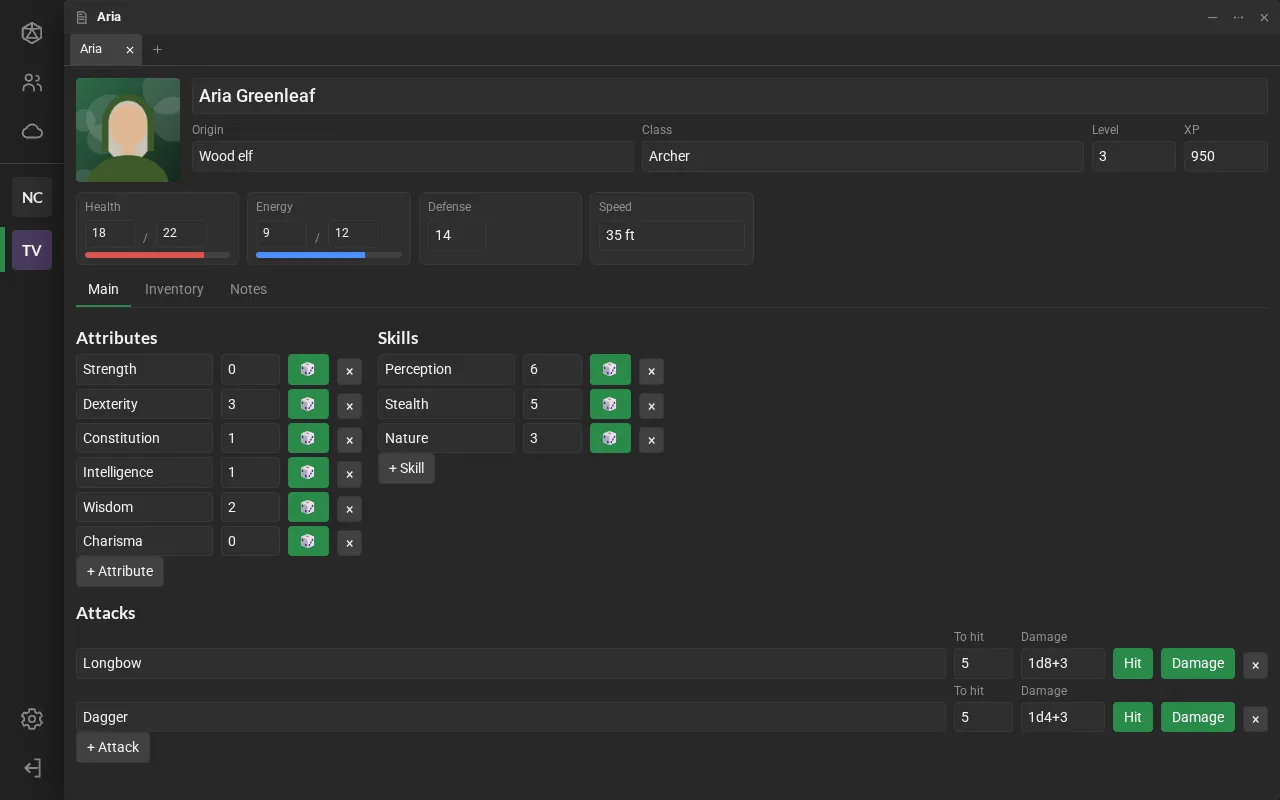Edit current Health value 18
This screenshot has height=800, width=1280.
tap(110, 234)
